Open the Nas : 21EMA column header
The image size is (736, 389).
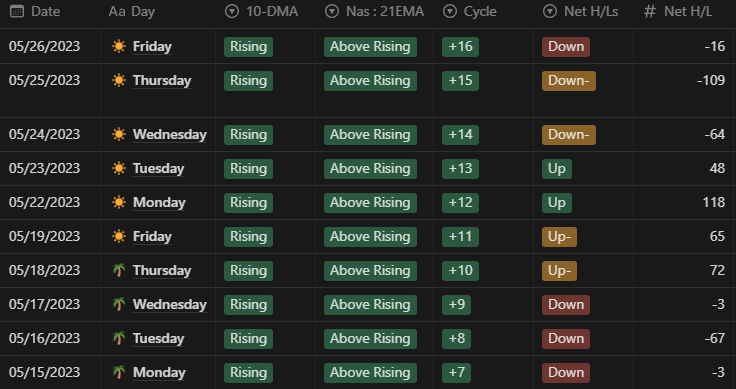point(375,13)
